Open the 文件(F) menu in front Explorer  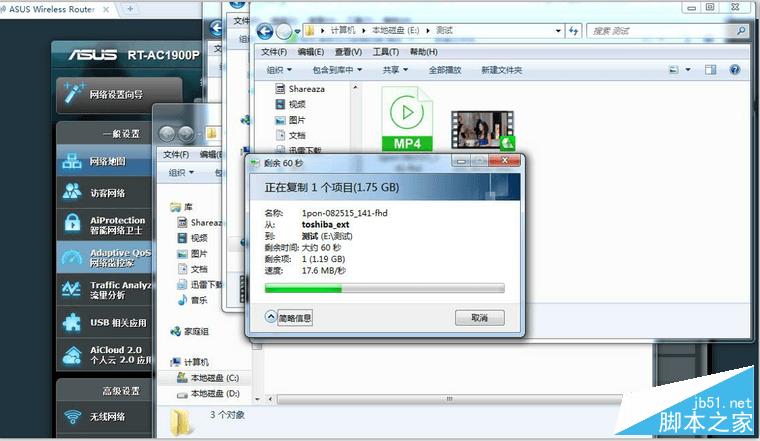pyautogui.click(x=274, y=52)
